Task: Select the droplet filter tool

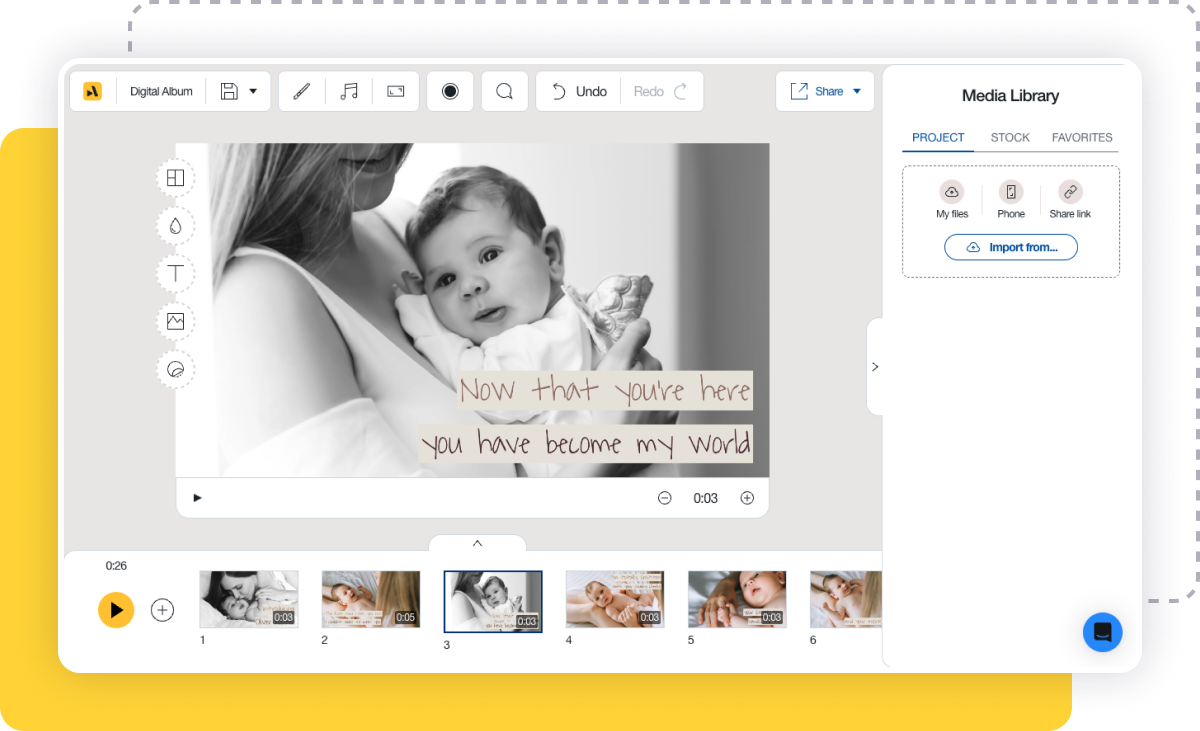Action: [x=175, y=225]
